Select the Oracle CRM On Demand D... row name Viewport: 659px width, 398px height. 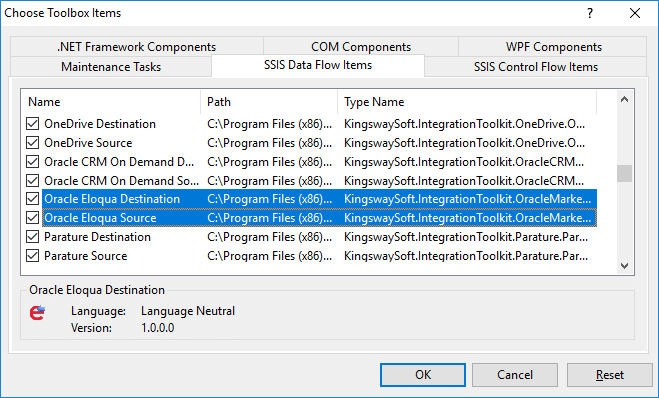pyautogui.click(x=119, y=162)
